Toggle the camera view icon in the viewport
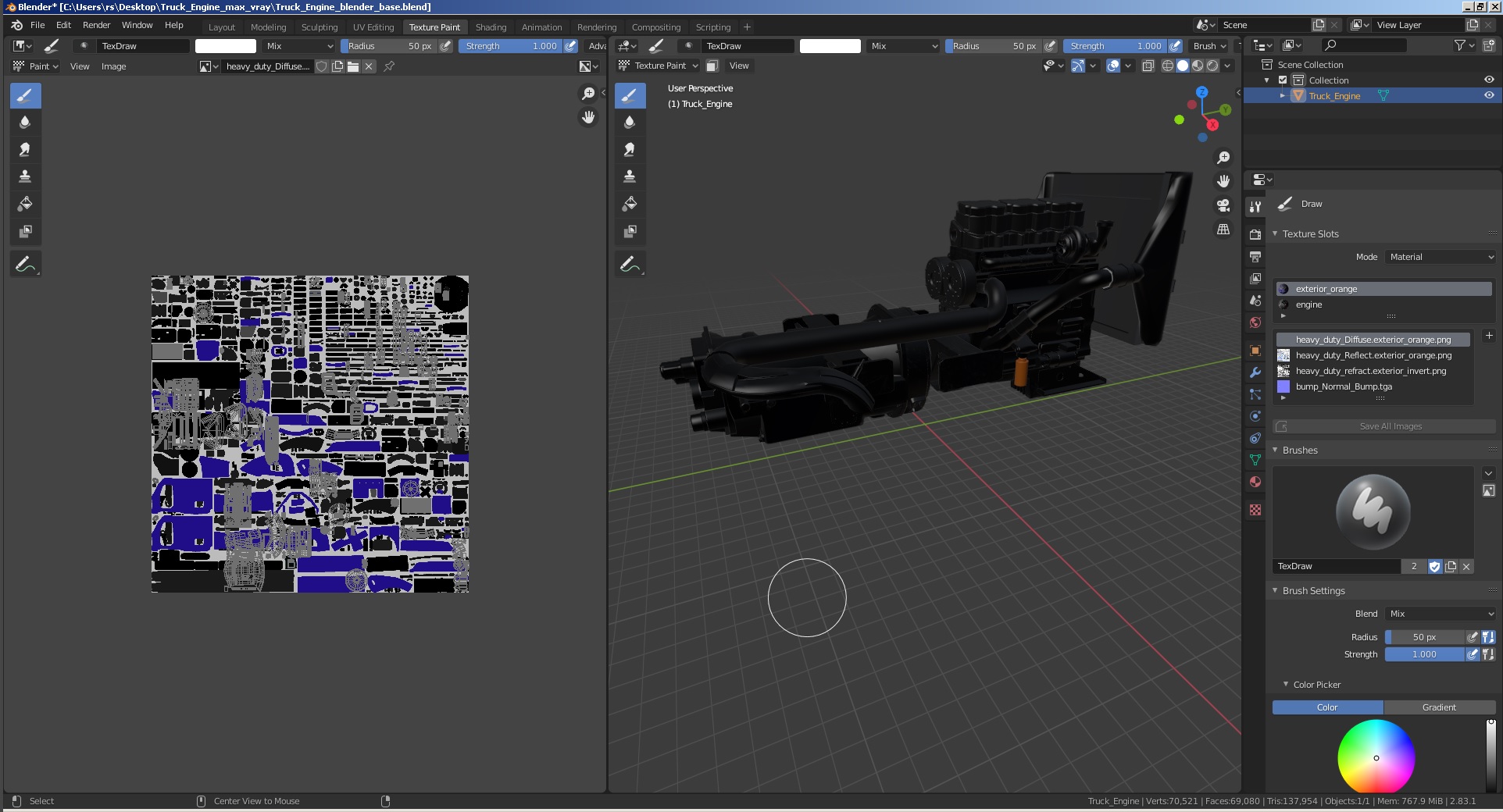The image size is (1503, 812). pyautogui.click(x=1223, y=205)
